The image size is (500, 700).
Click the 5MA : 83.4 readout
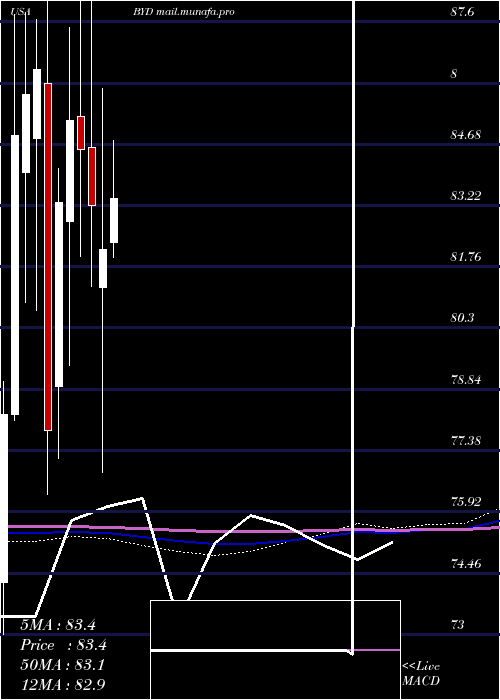58,625
